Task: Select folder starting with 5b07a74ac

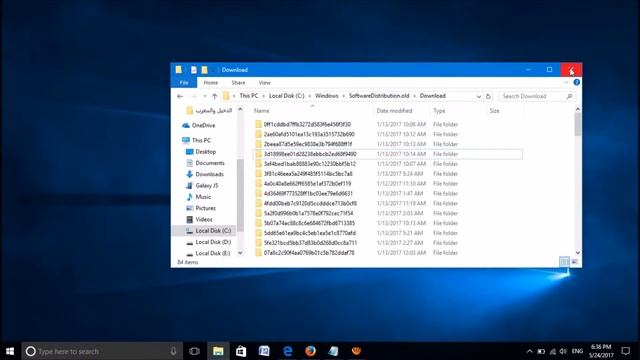Action: 309,223
